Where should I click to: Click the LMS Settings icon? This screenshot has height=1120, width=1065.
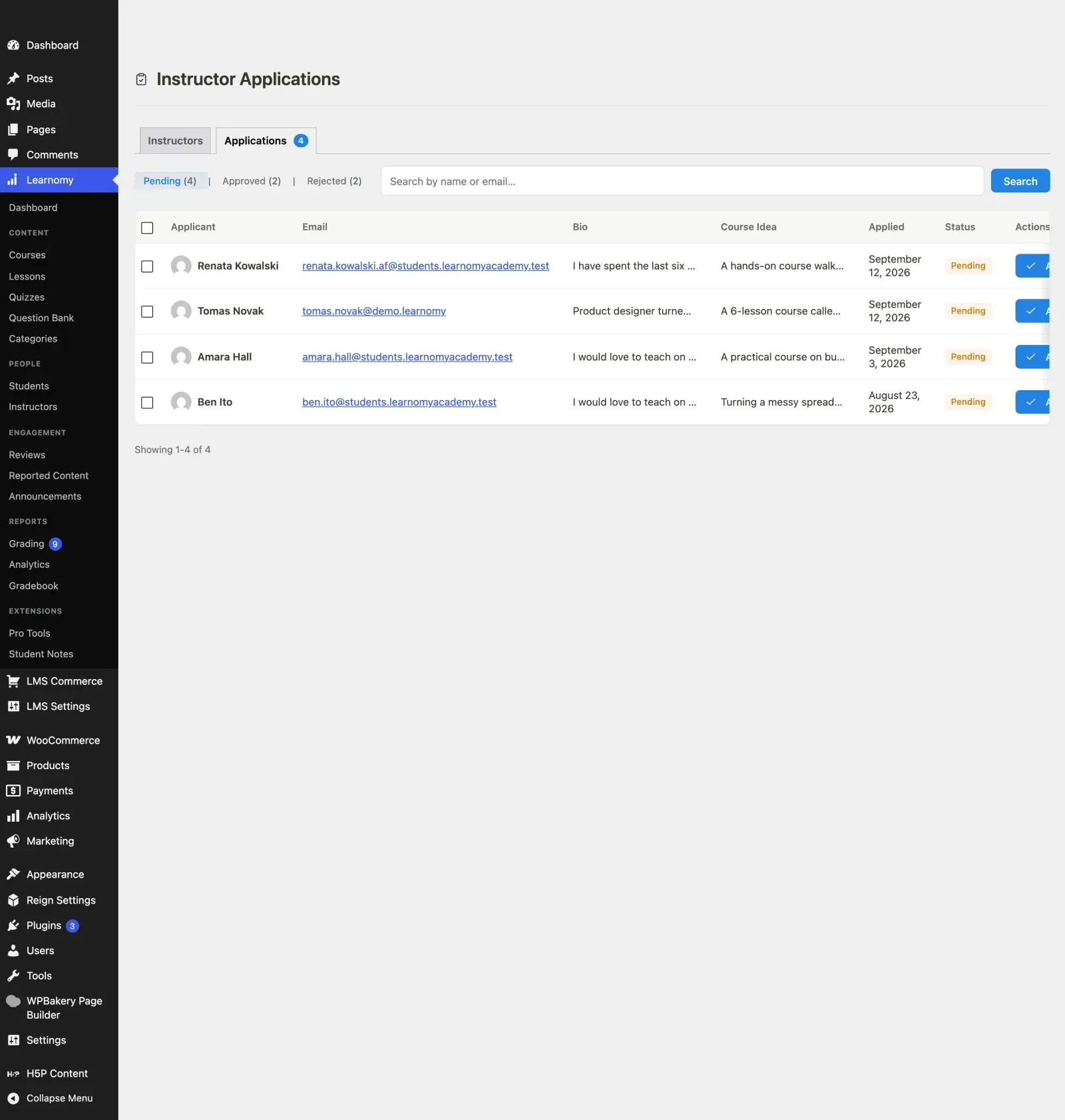(x=13, y=706)
